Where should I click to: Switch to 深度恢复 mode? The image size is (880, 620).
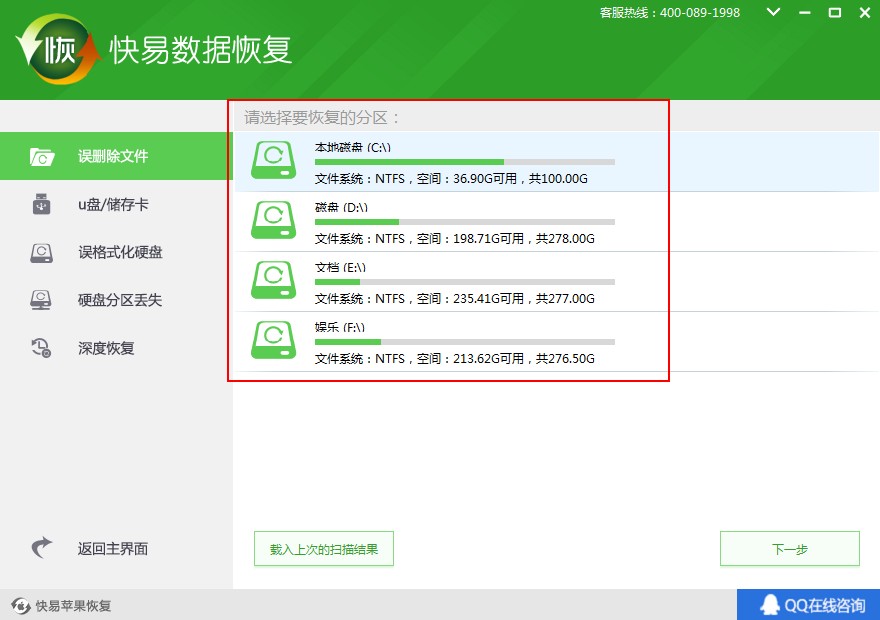pos(106,348)
